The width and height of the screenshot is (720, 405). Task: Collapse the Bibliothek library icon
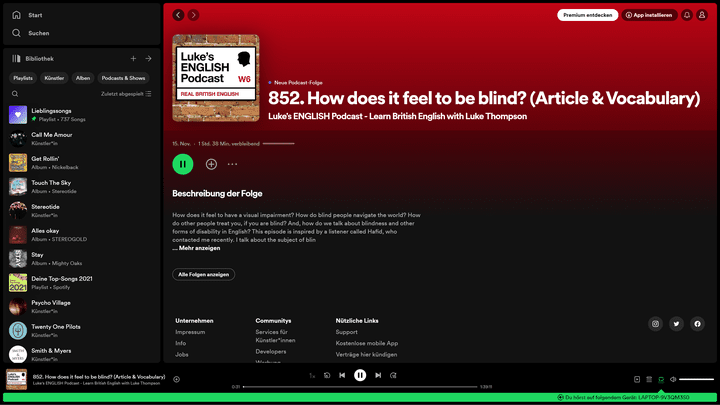point(17,59)
